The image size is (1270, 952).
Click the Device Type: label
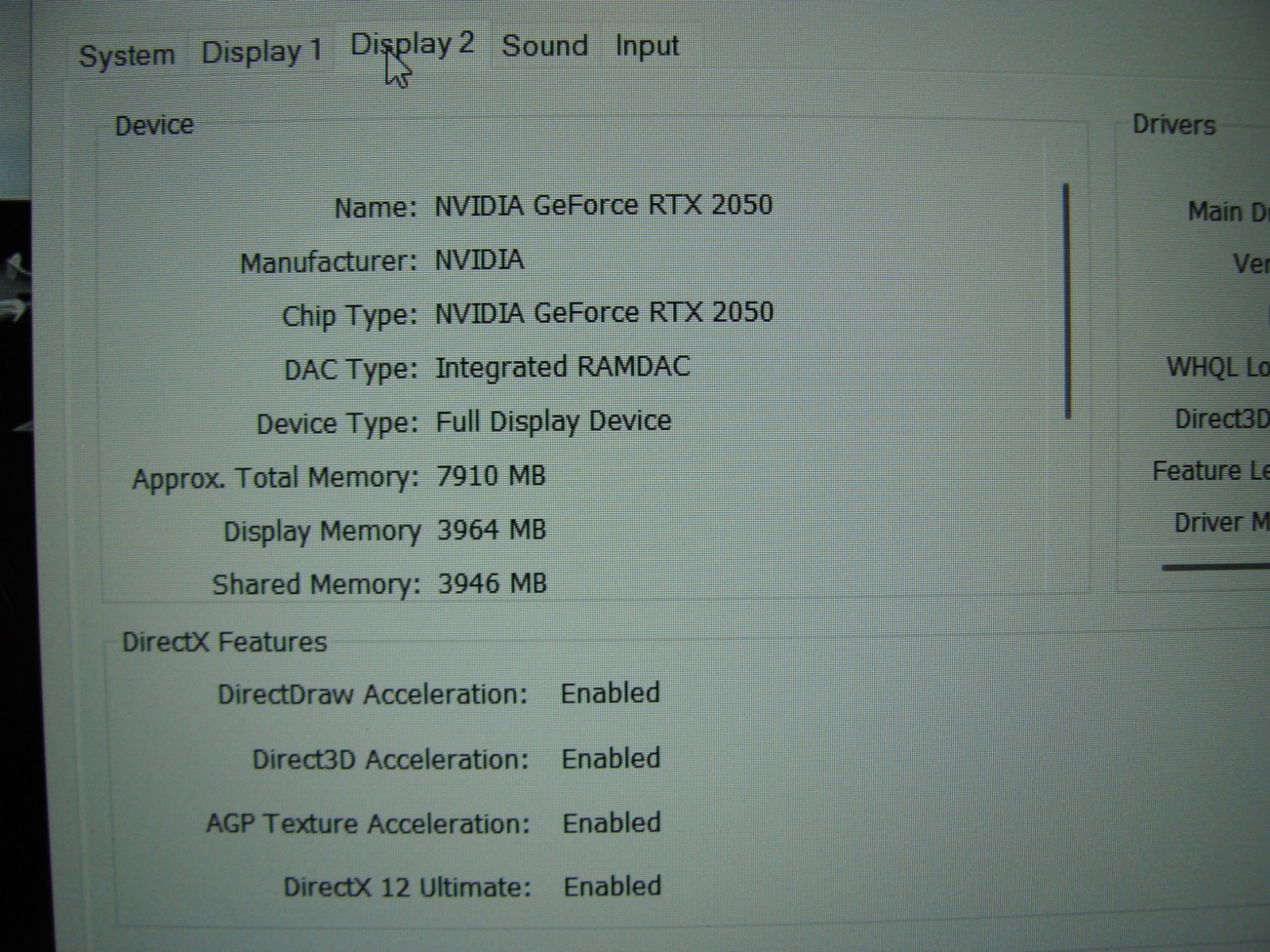[x=337, y=424]
